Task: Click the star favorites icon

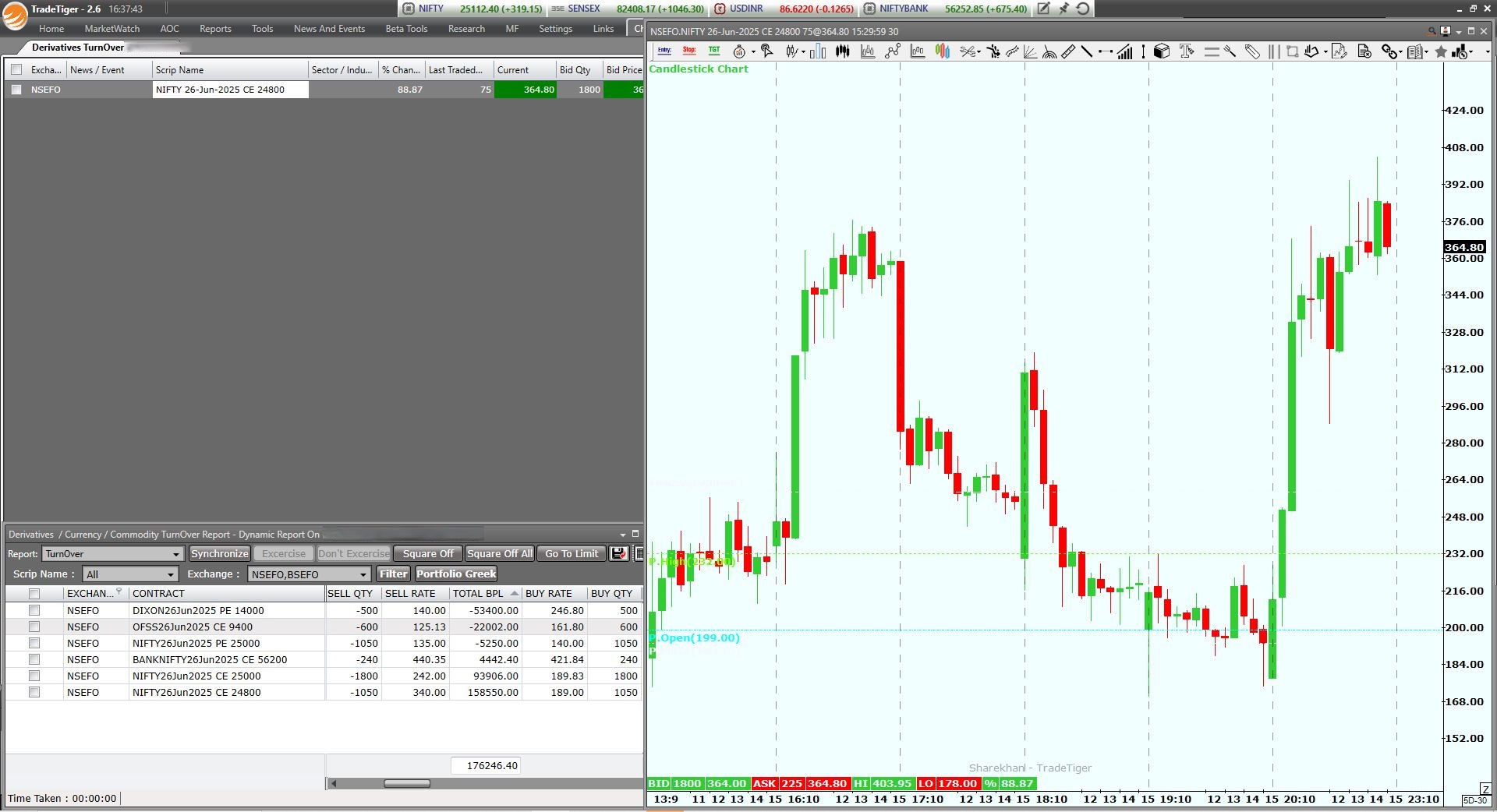Action: 1441,51
